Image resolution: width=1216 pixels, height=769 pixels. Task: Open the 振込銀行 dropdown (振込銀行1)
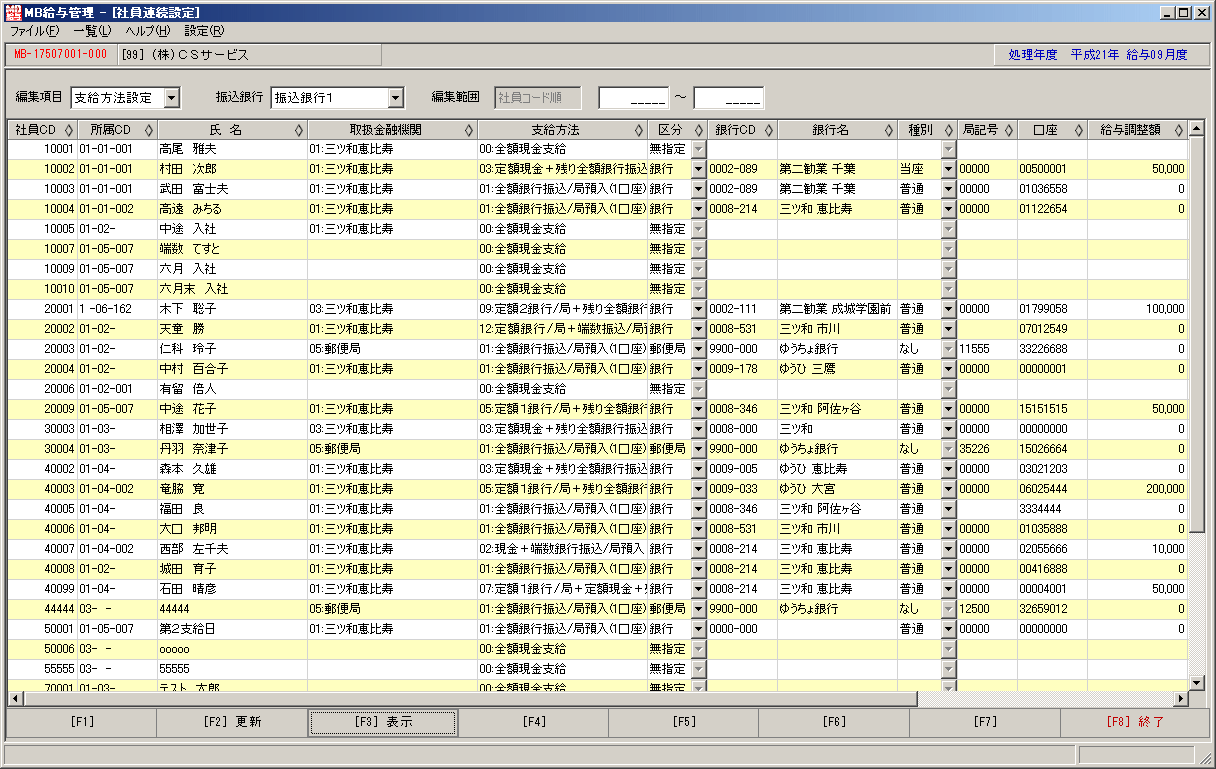395,97
